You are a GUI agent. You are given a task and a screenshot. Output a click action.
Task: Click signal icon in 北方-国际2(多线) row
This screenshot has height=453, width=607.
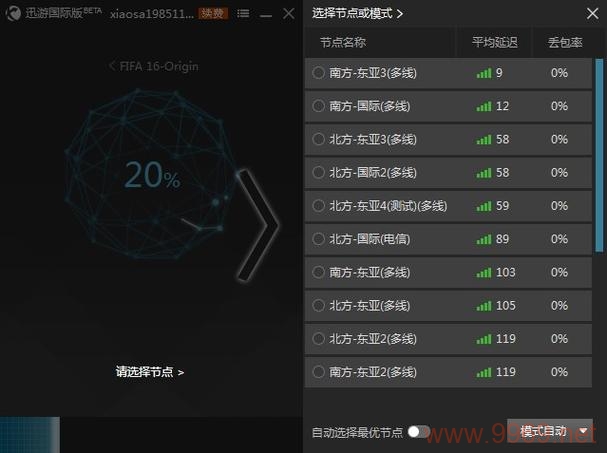484,173
